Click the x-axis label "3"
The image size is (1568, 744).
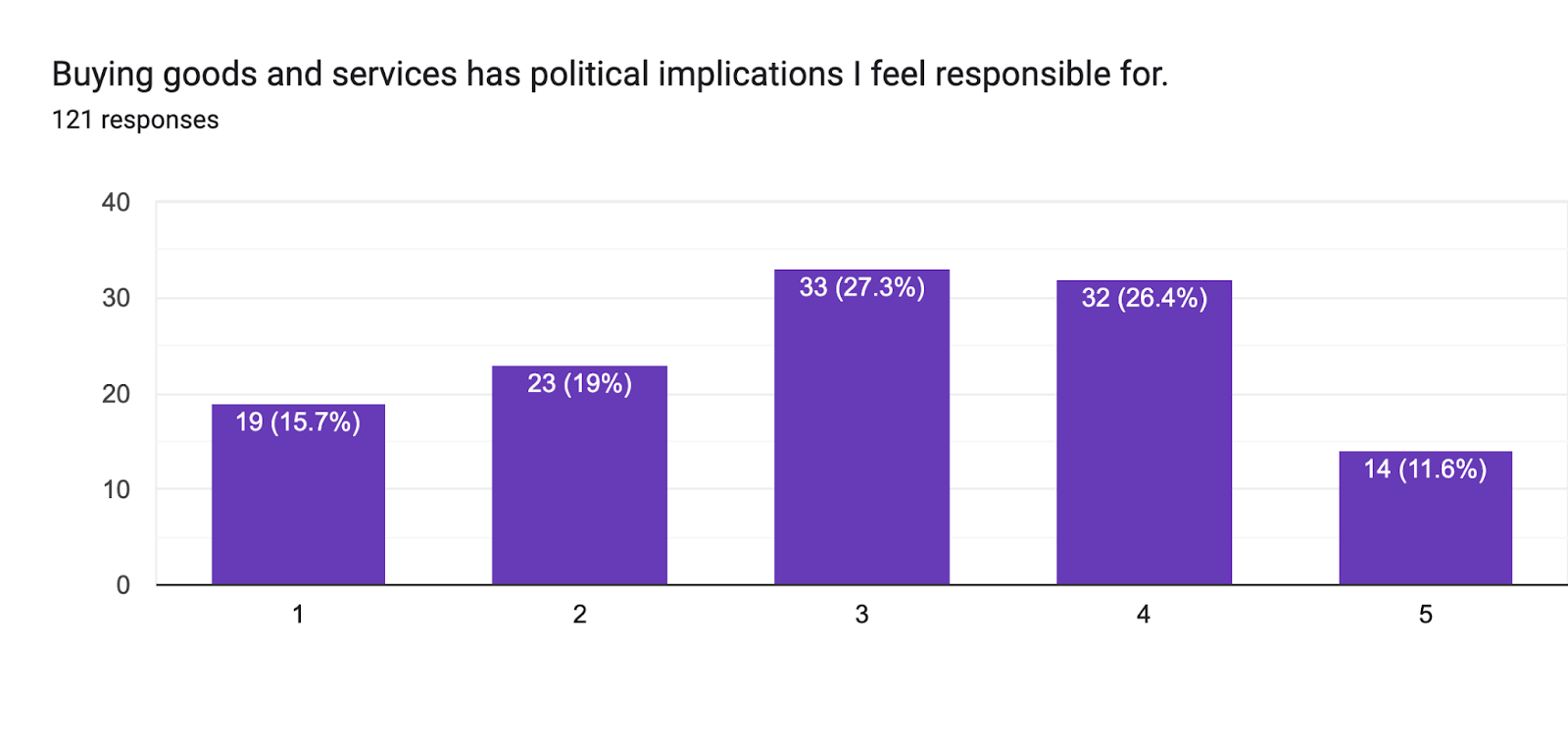[861, 615]
